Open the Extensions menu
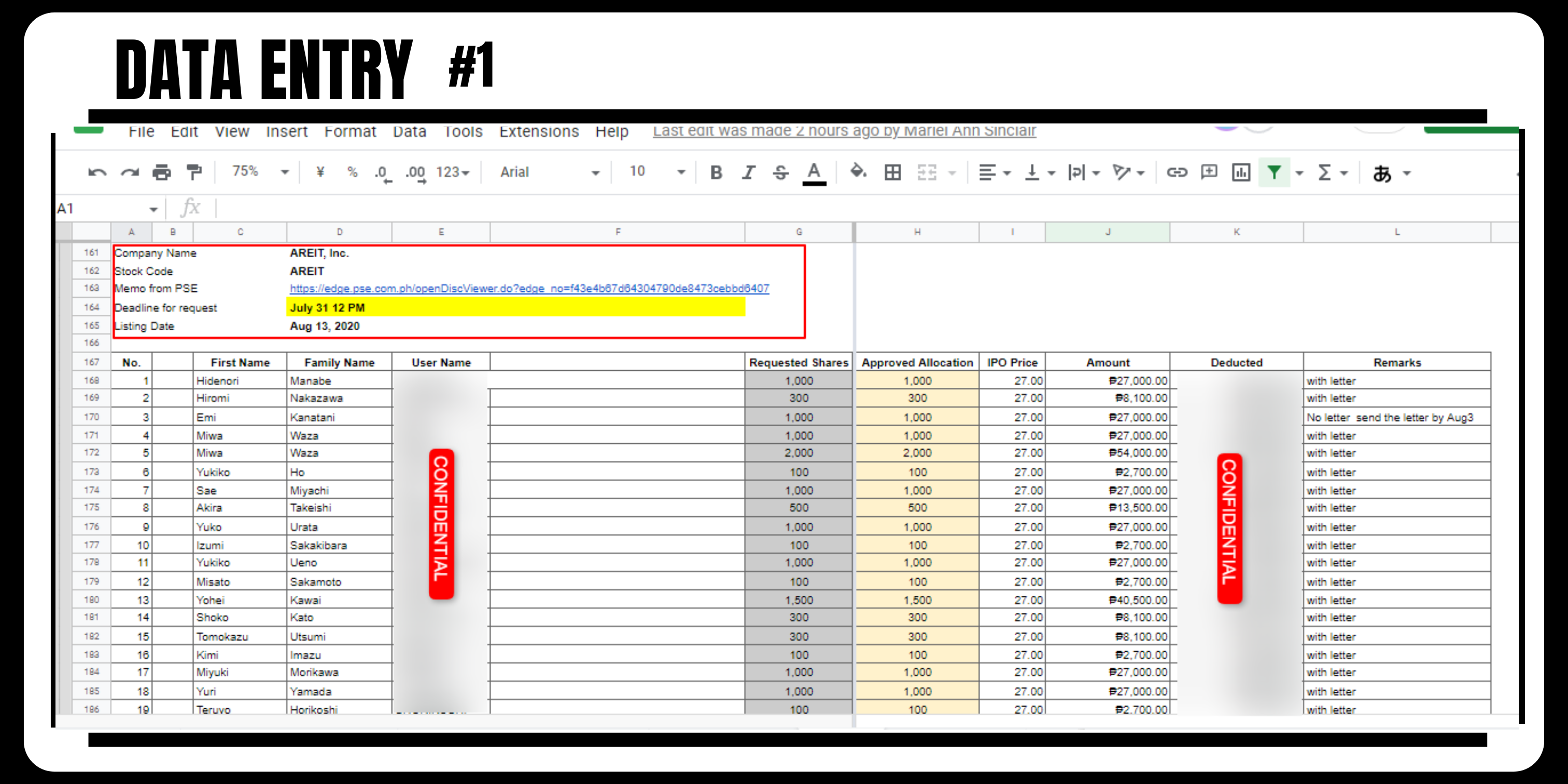This screenshot has width=1568, height=784. coord(539,132)
